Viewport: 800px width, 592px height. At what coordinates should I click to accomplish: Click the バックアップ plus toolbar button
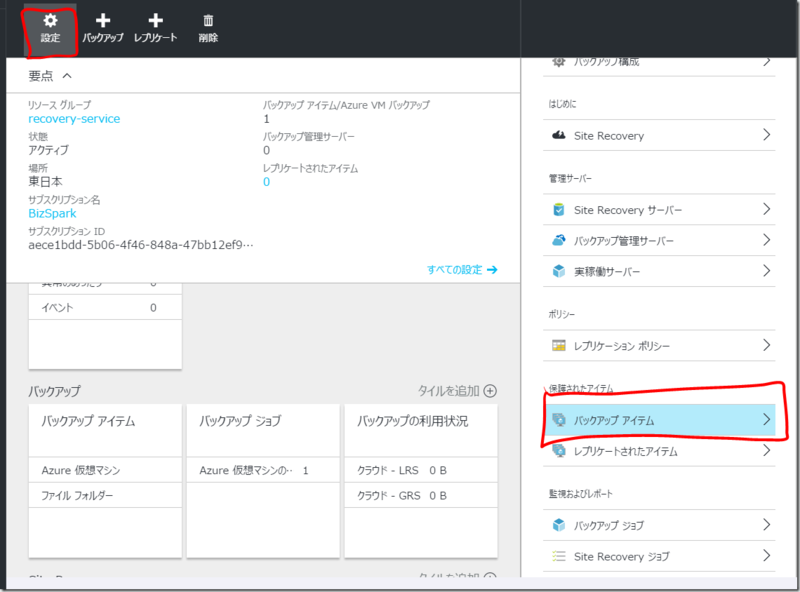(x=103, y=28)
